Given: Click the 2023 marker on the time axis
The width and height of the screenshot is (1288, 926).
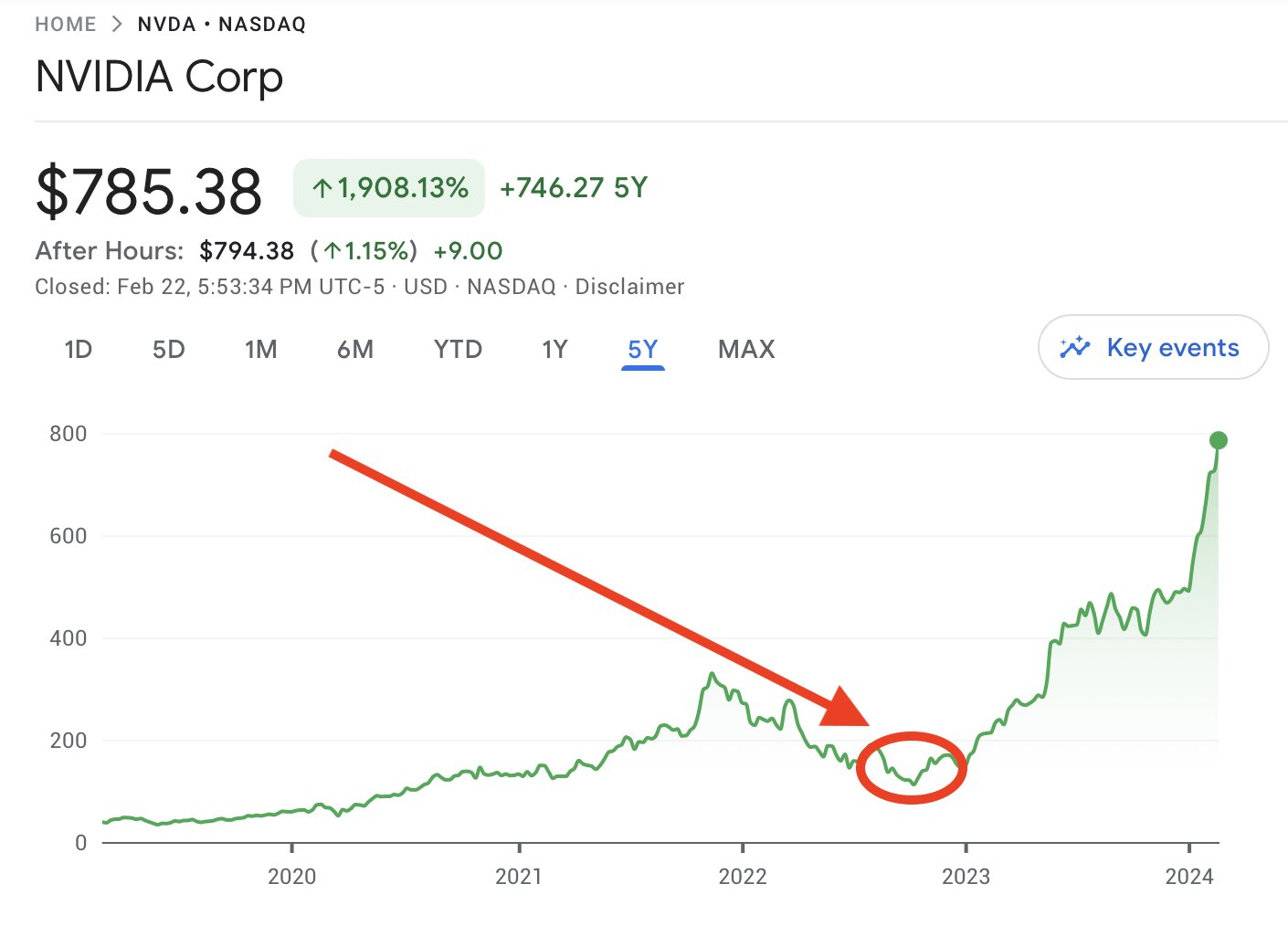Looking at the screenshot, I should click(x=966, y=877).
